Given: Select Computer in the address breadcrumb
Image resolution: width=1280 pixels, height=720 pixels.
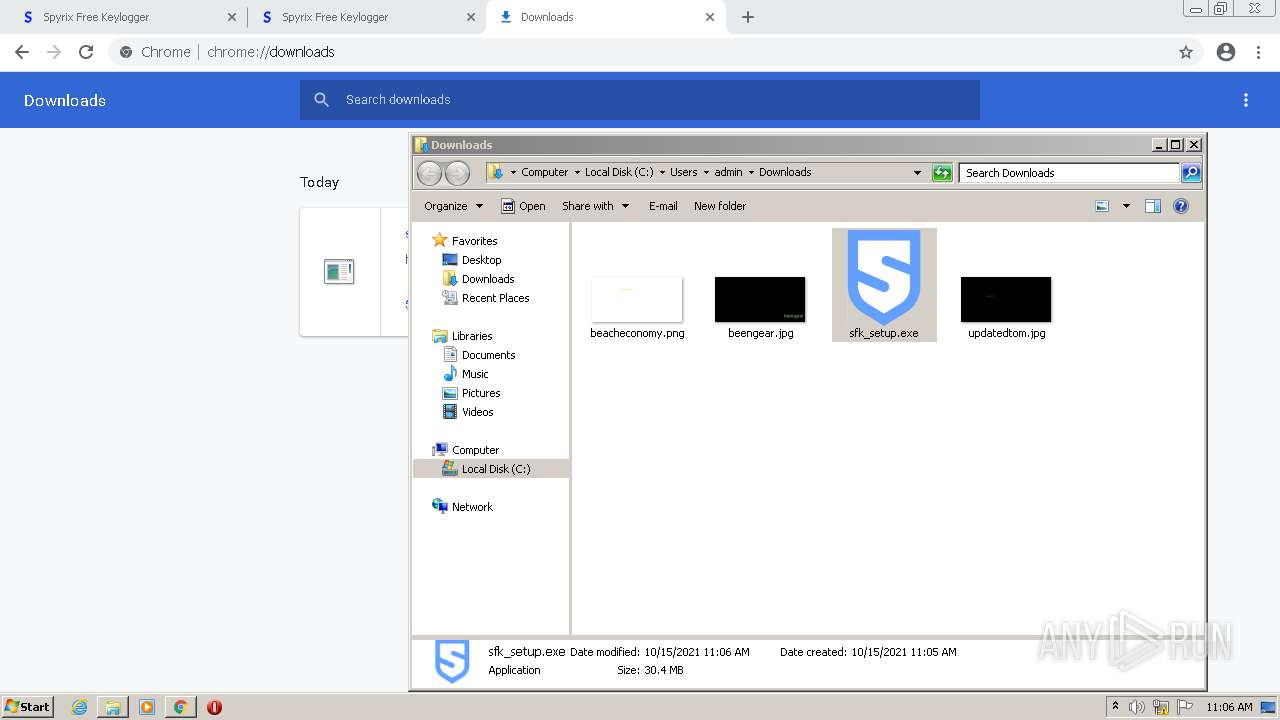Looking at the screenshot, I should point(544,172).
